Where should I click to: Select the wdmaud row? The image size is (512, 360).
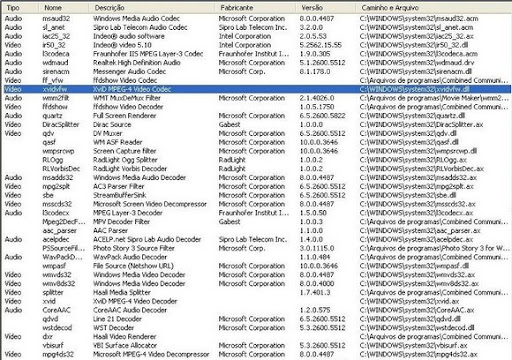tap(257, 63)
